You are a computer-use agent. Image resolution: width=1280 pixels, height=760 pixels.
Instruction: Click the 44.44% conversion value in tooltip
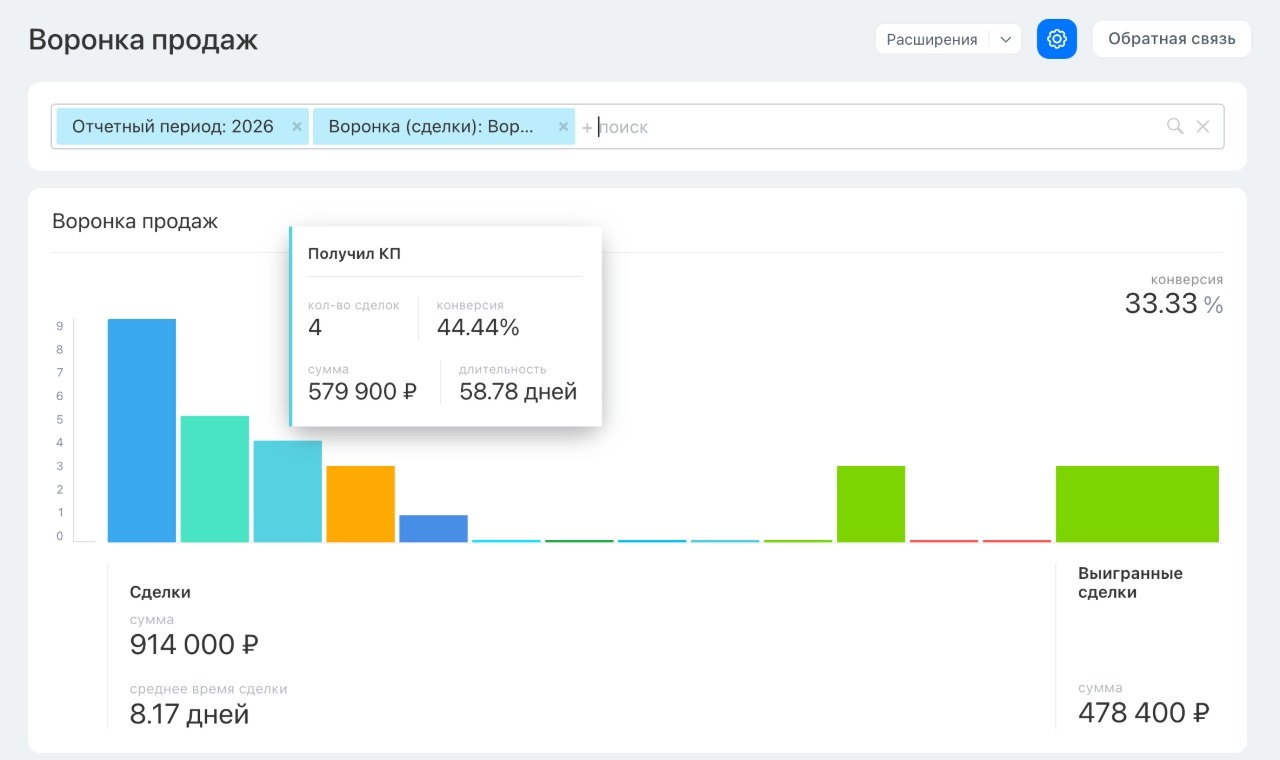click(x=478, y=327)
